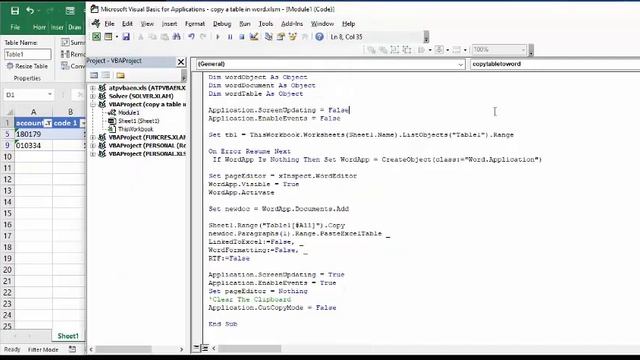
Task: Open the Debug menu
Action: [222, 24]
